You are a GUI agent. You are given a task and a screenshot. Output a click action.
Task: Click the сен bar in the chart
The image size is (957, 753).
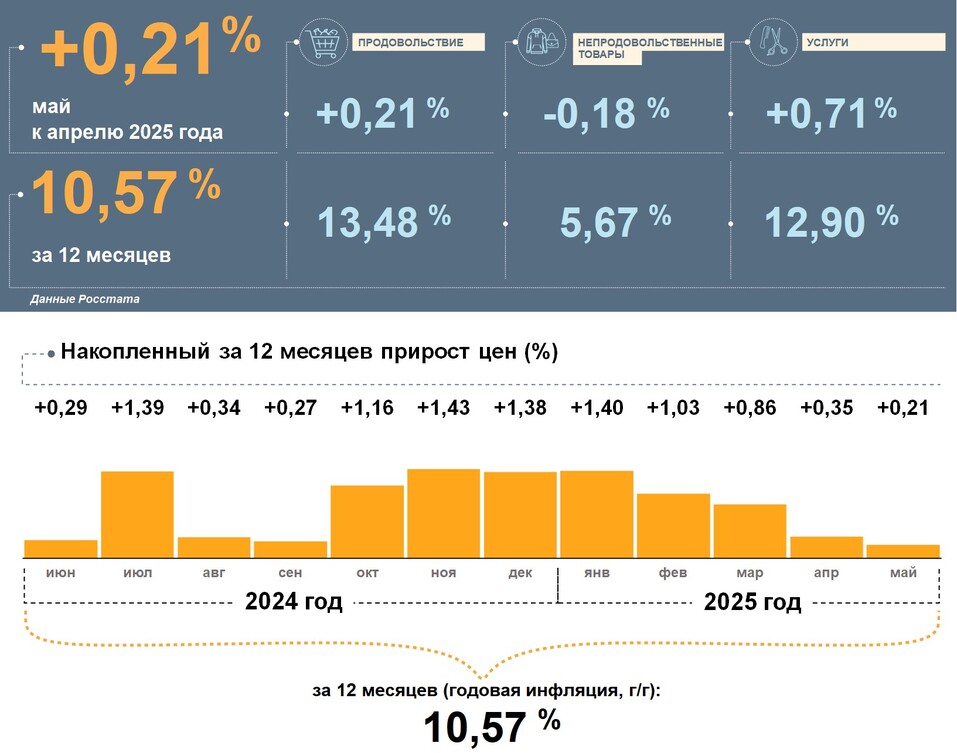point(290,548)
